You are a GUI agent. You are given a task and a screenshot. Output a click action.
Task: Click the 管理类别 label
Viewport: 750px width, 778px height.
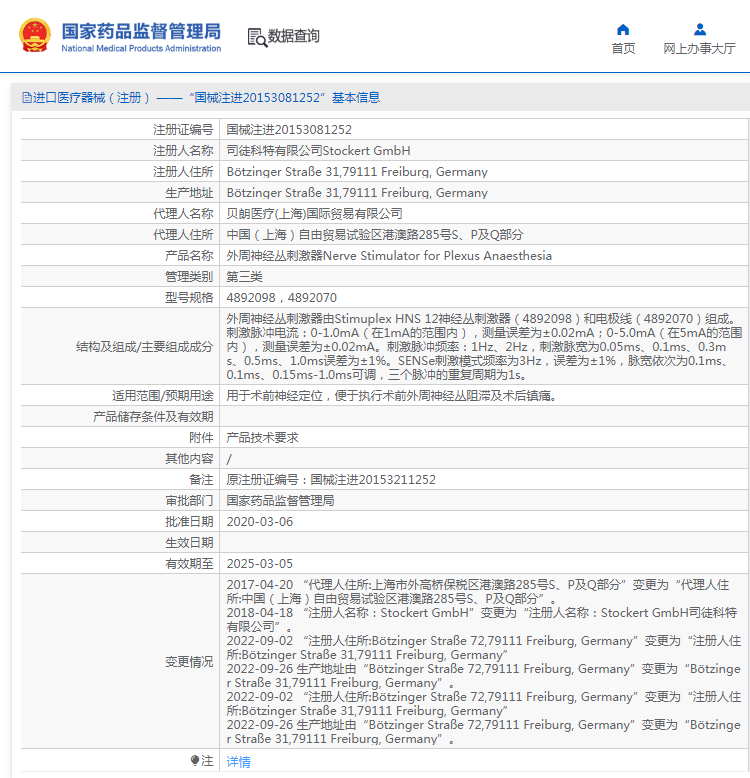pyautogui.click(x=189, y=277)
